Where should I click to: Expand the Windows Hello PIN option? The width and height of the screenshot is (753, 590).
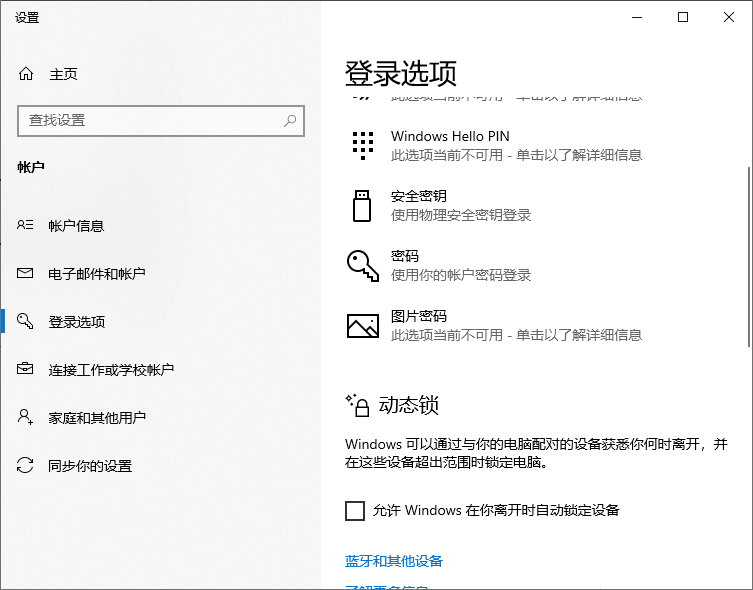[x=450, y=137]
